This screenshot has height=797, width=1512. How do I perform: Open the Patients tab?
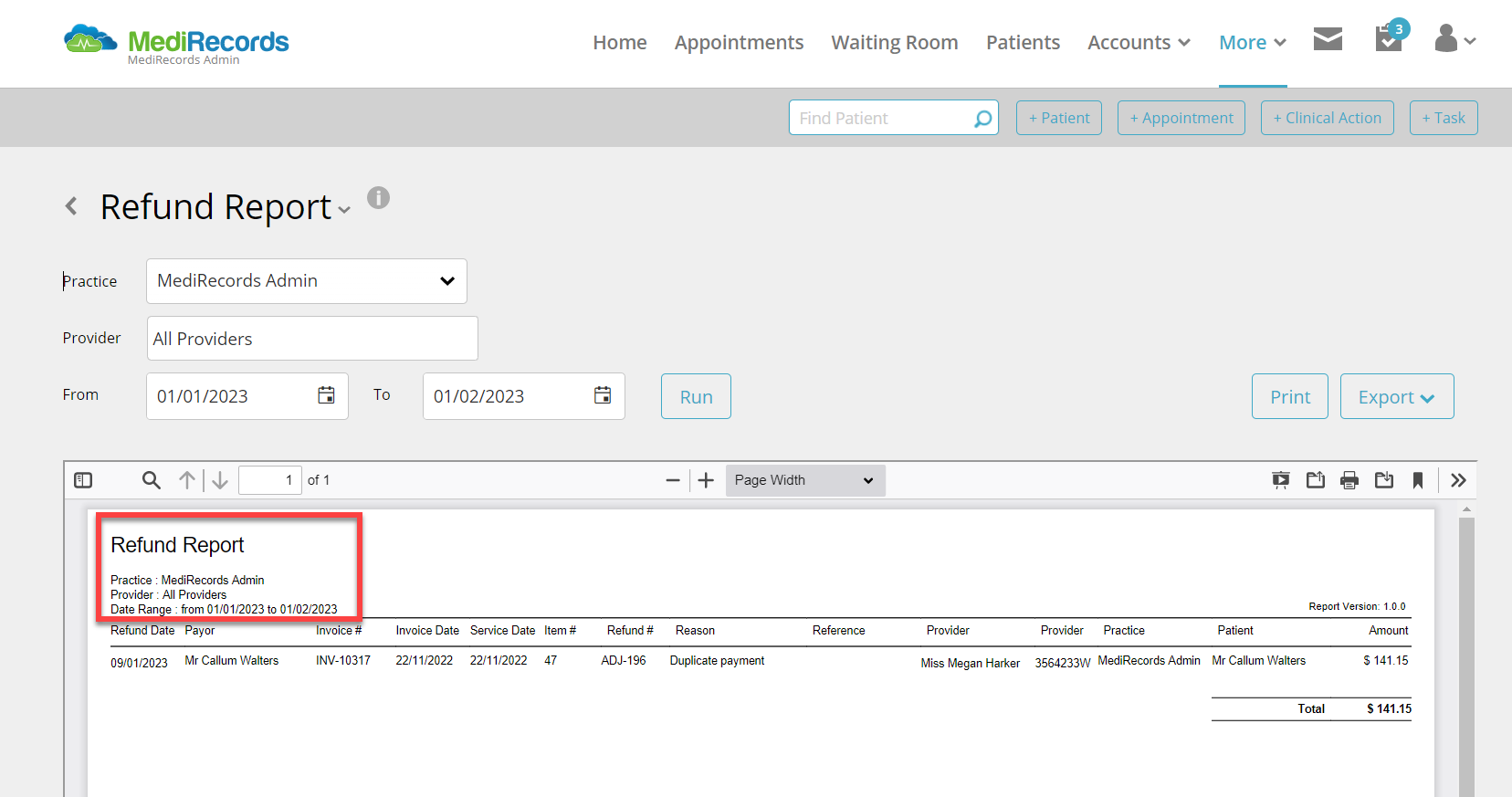click(x=1023, y=43)
